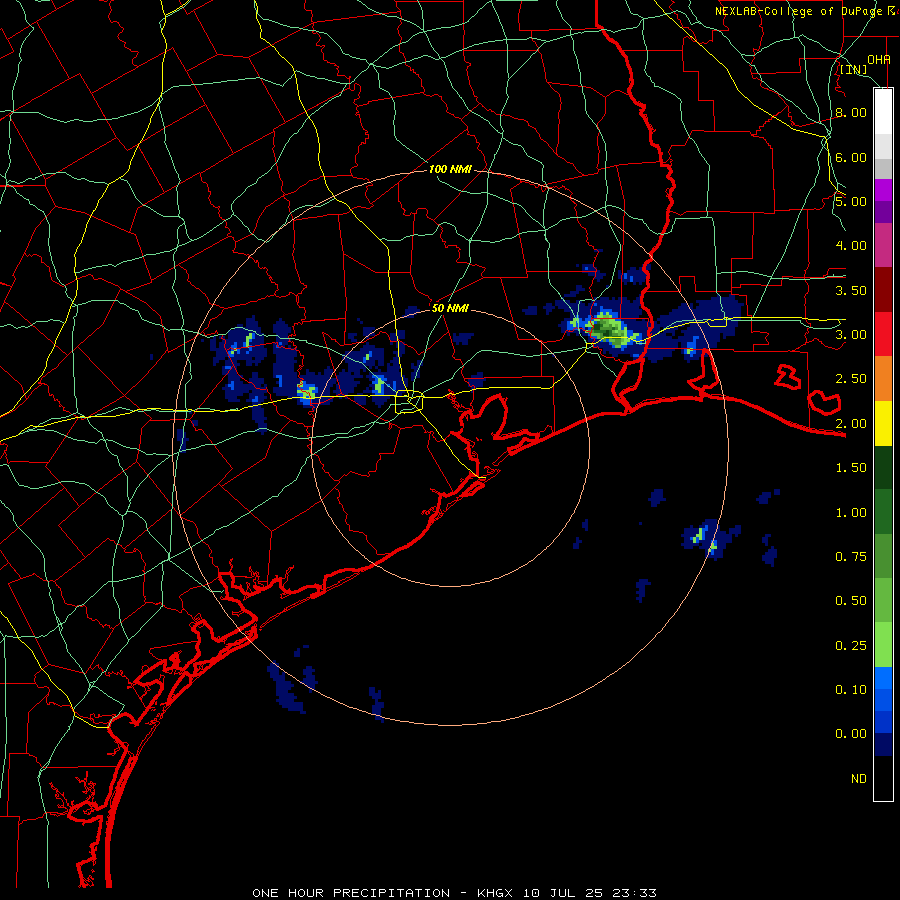Click the 100 NMI range ring label
The width and height of the screenshot is (900, 900).
click(450, 169)
